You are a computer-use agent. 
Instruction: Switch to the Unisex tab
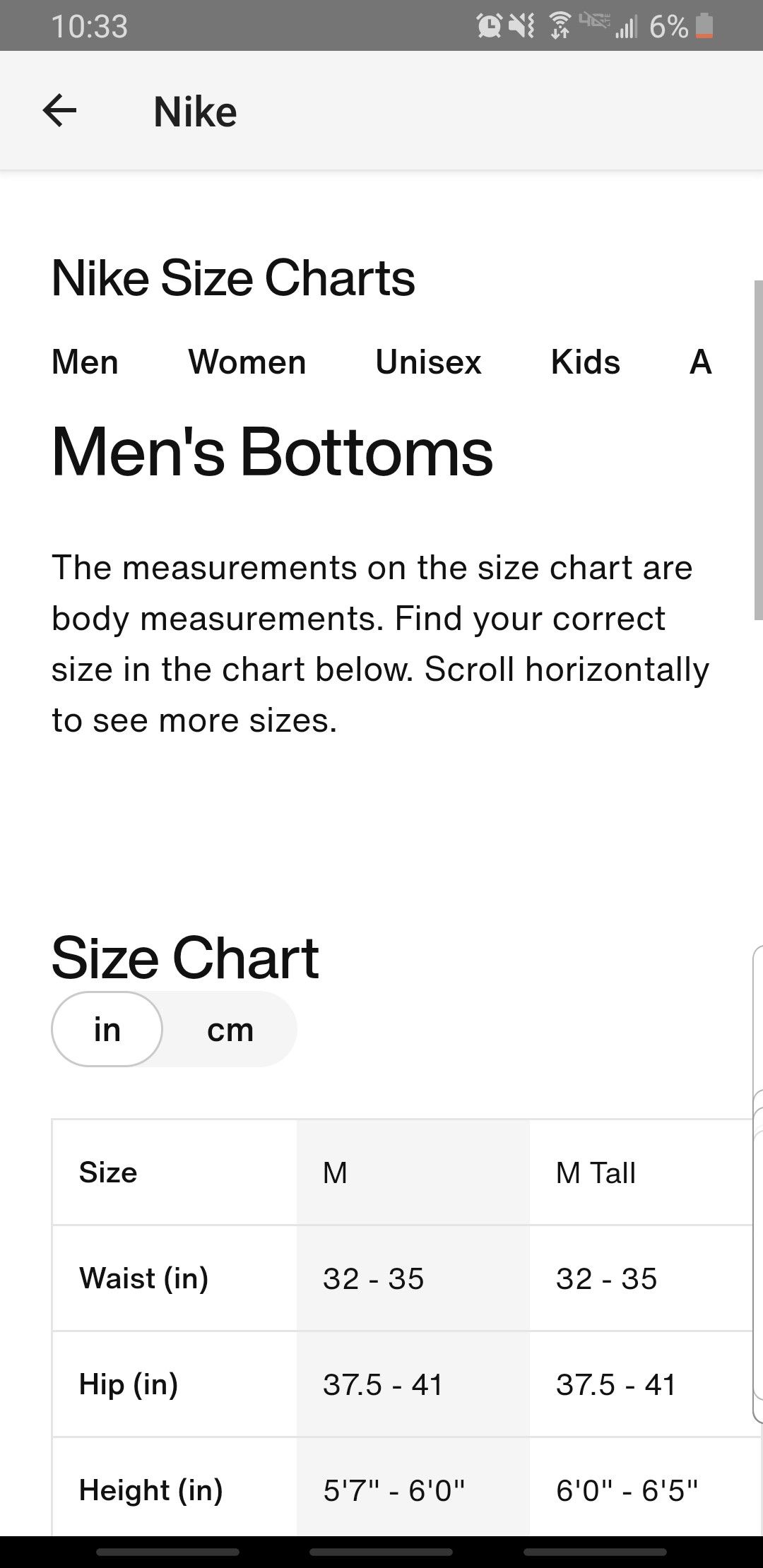click(428, 362)
